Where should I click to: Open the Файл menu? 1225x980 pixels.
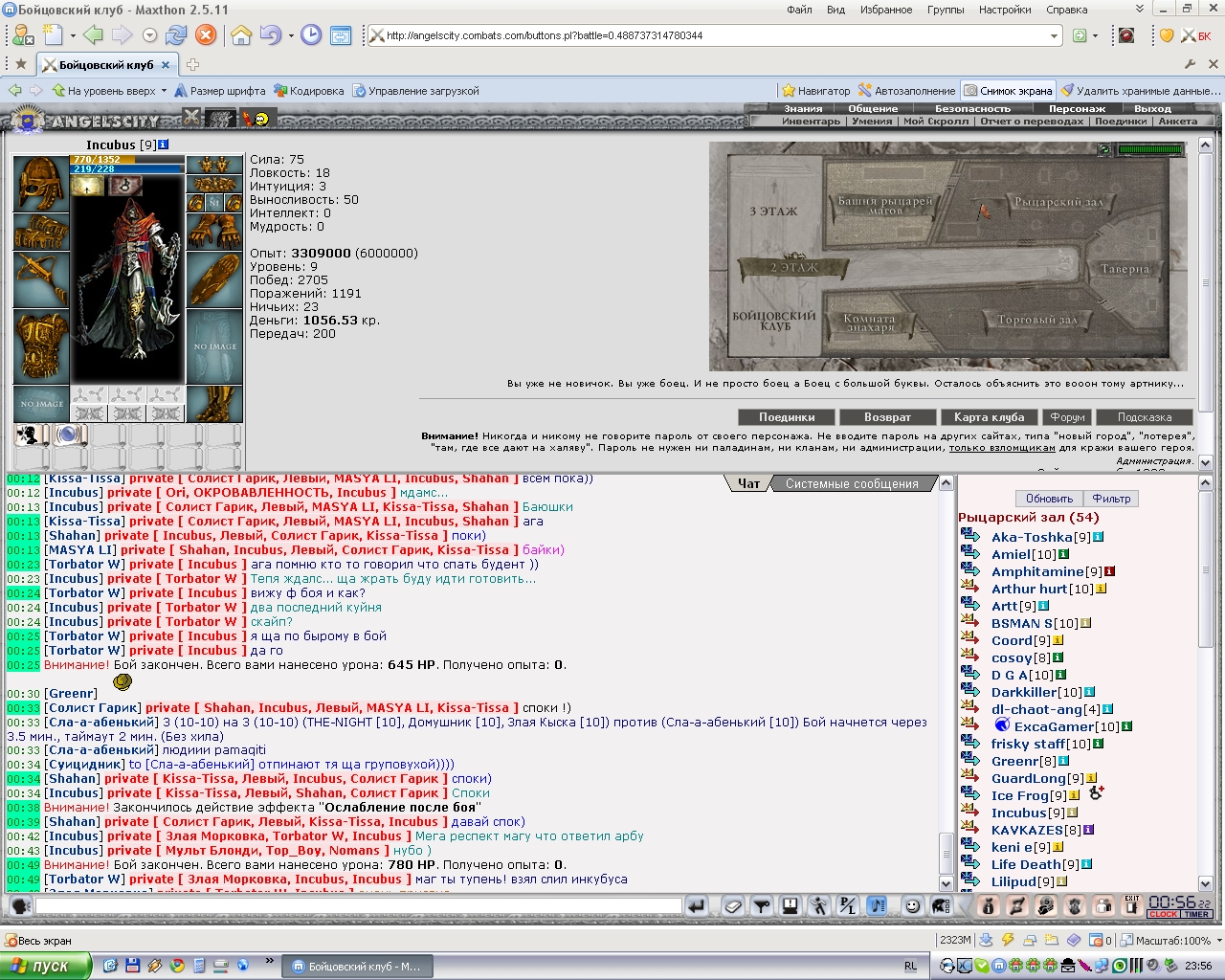coord(799,10)
